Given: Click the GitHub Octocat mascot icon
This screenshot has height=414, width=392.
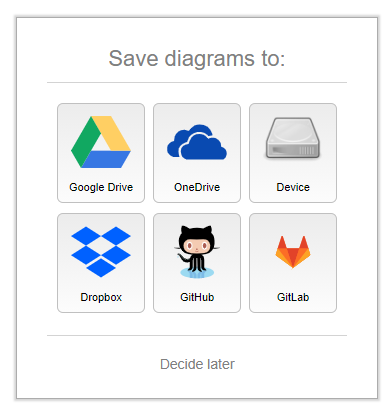Looking at the screenshot, I should [x=197, y=252].
